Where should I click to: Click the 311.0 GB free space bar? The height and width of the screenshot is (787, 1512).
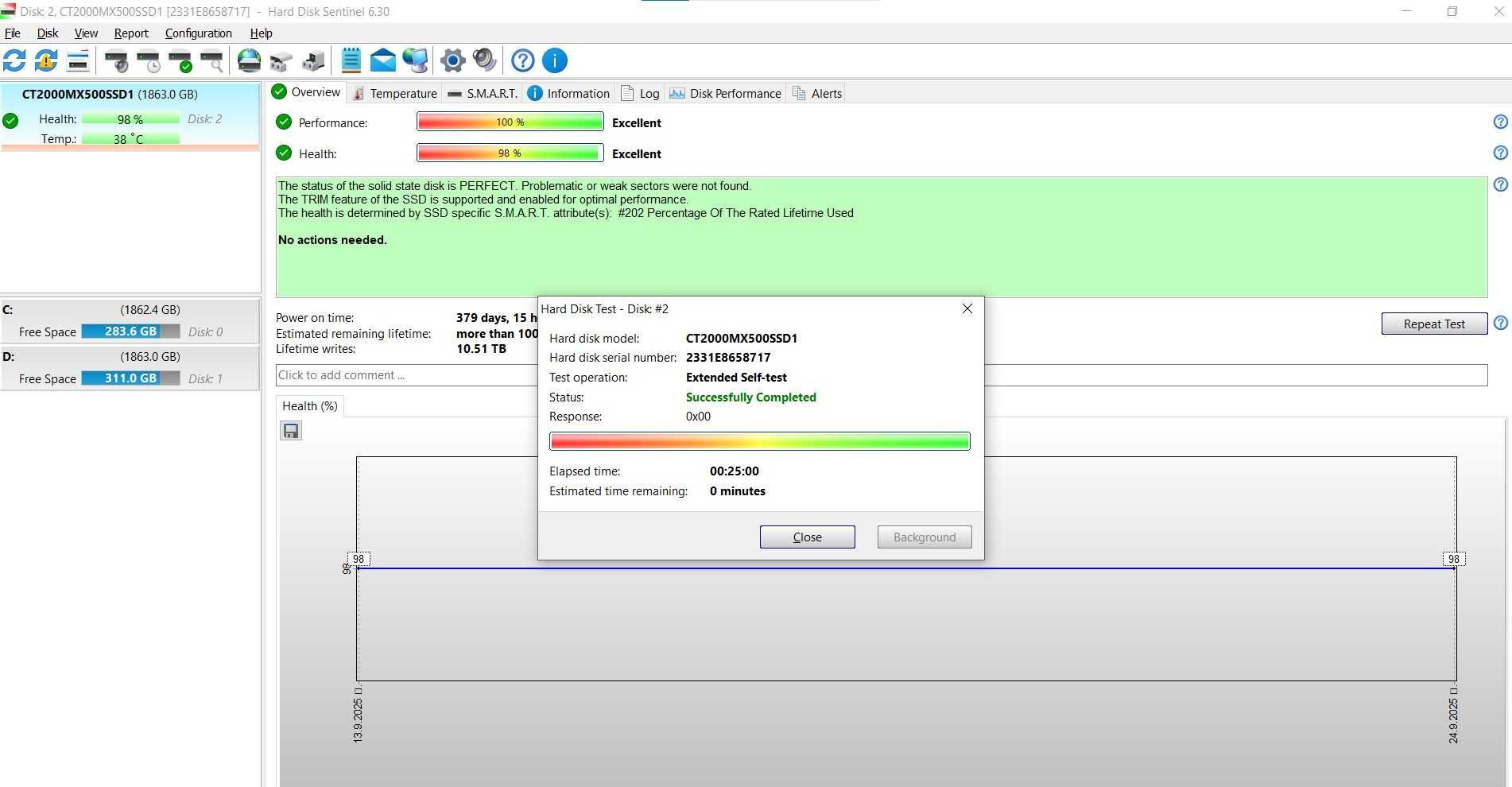(x=131, y=378)
